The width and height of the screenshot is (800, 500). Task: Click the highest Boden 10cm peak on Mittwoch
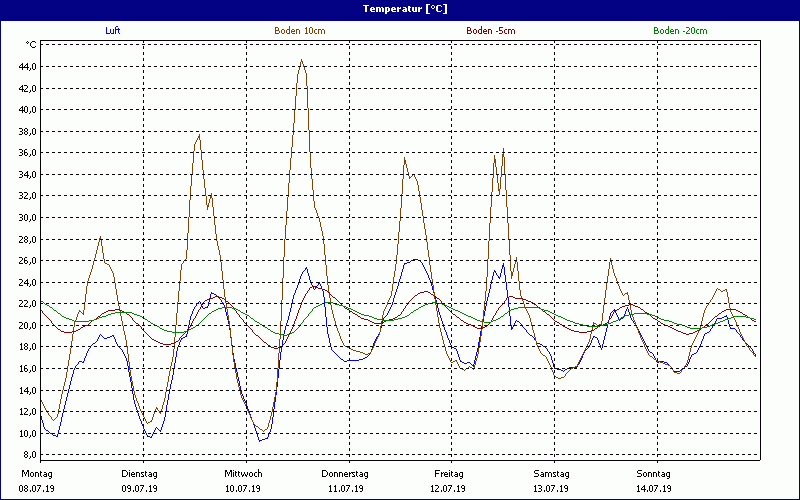point(301,60)
